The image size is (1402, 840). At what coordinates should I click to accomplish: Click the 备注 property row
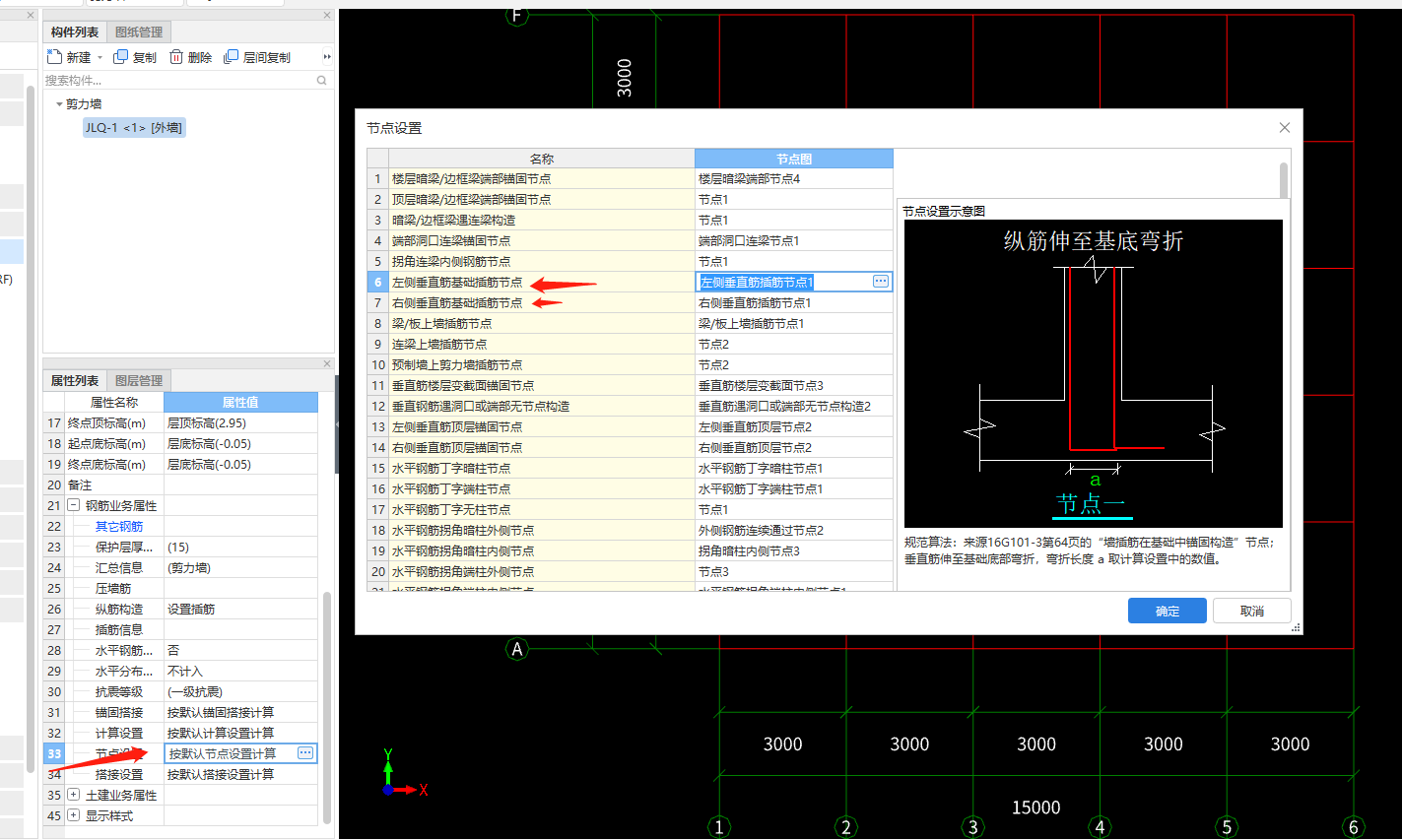[x=180, y=485]
